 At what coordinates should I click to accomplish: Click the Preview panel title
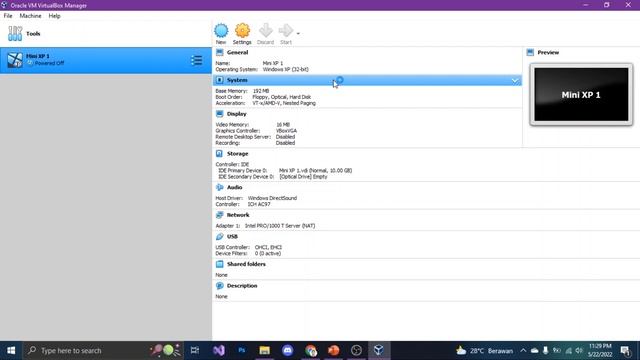pyautogui.click(x=548, y=52)
